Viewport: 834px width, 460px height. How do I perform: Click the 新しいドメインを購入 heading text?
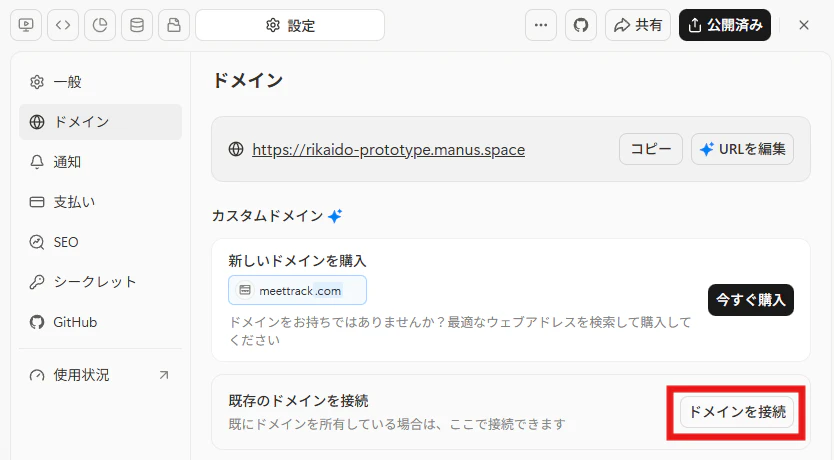click(297, 261)
